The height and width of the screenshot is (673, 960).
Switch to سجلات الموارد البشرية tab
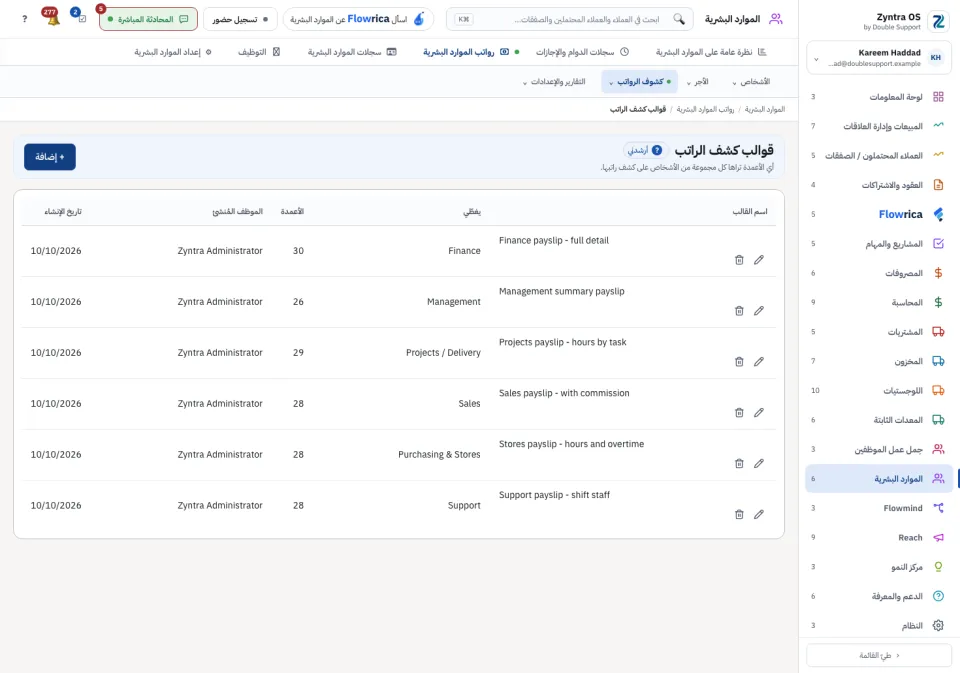pos(352,52)
